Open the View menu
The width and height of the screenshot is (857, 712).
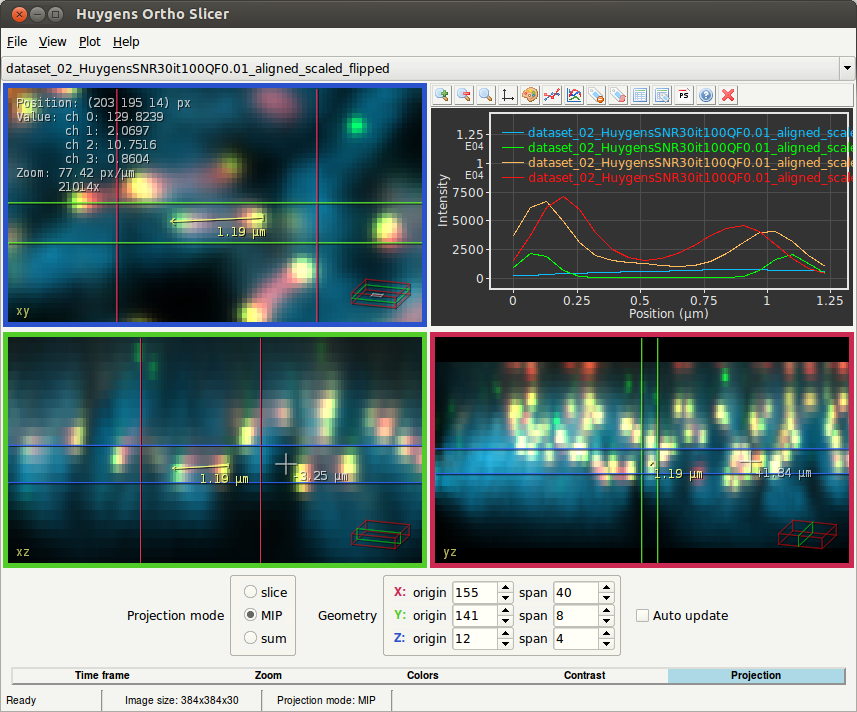coord(52,42)
